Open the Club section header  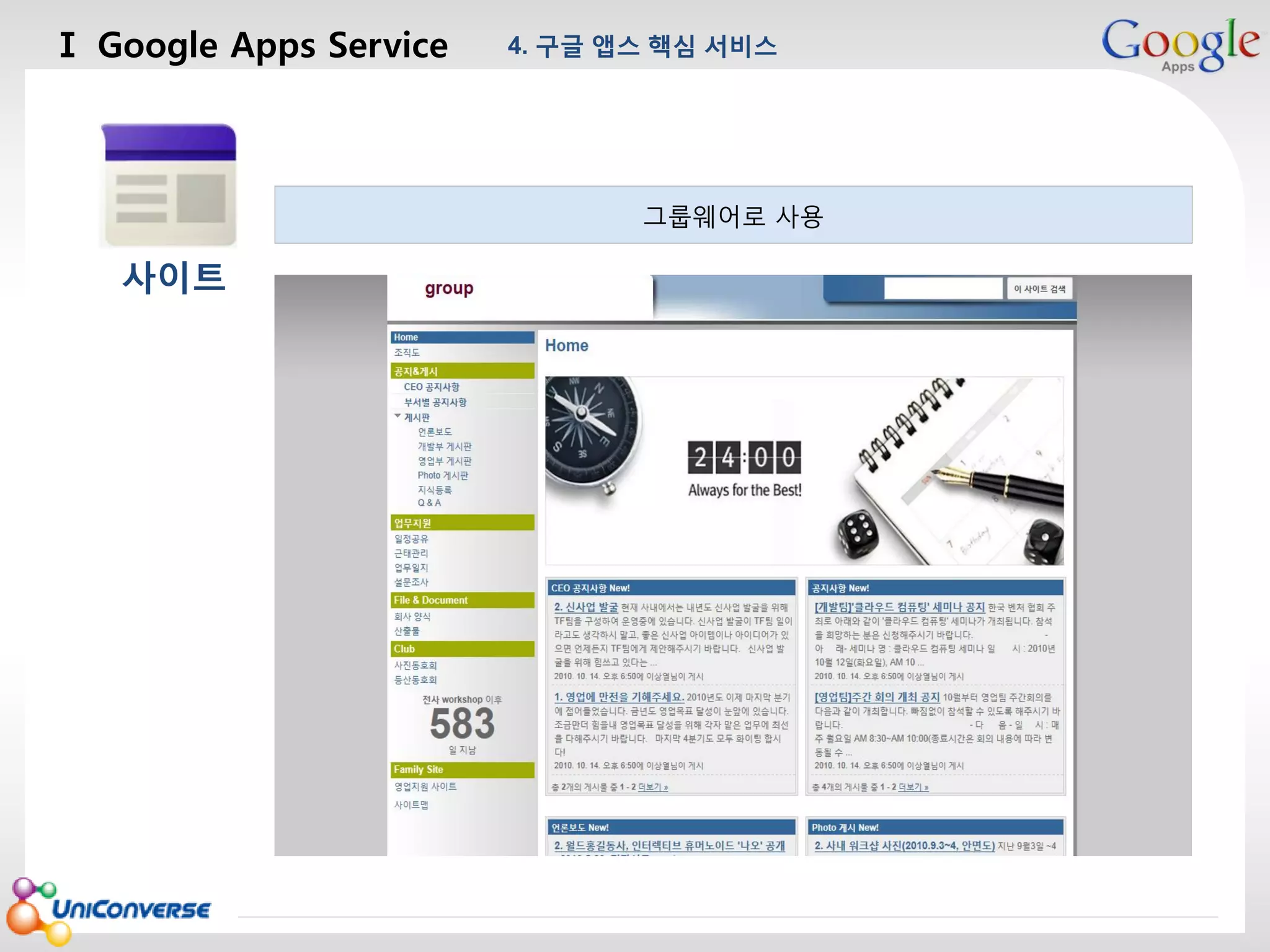(x=462, y=649)
